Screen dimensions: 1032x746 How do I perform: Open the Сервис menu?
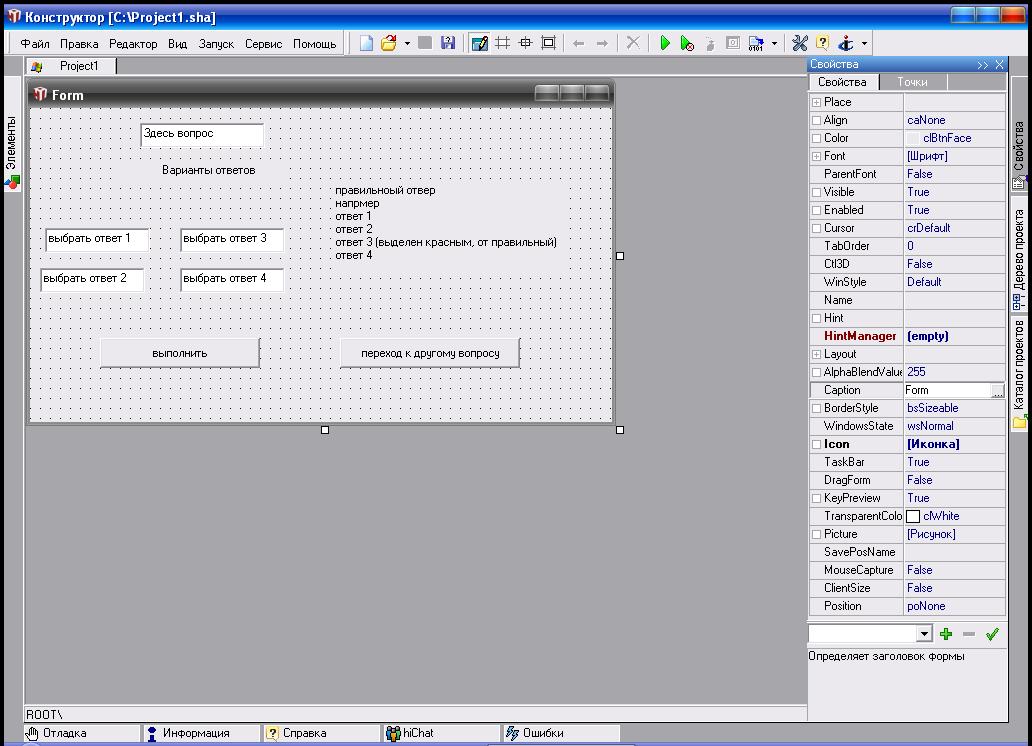point(263,43)
